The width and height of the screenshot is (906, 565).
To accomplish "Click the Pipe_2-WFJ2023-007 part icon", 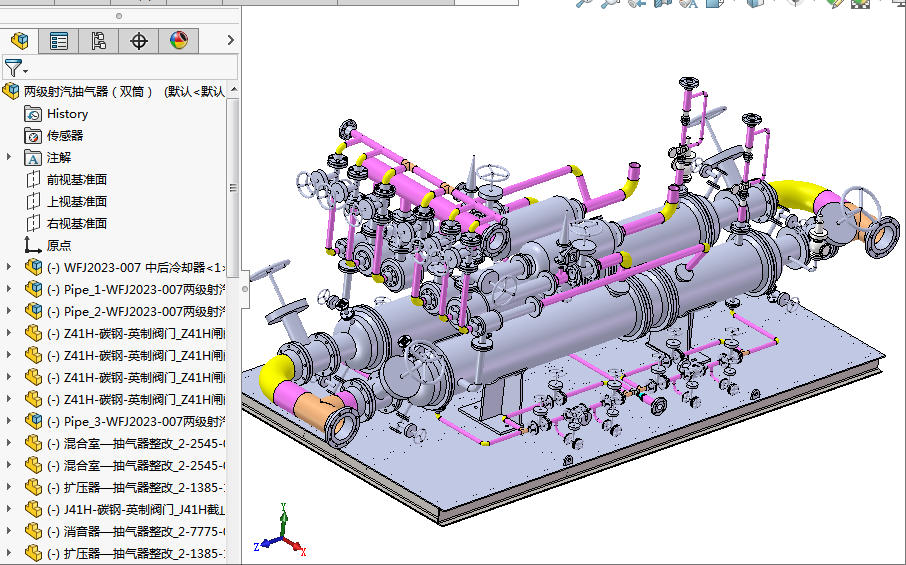I will [x=34, y=311].
